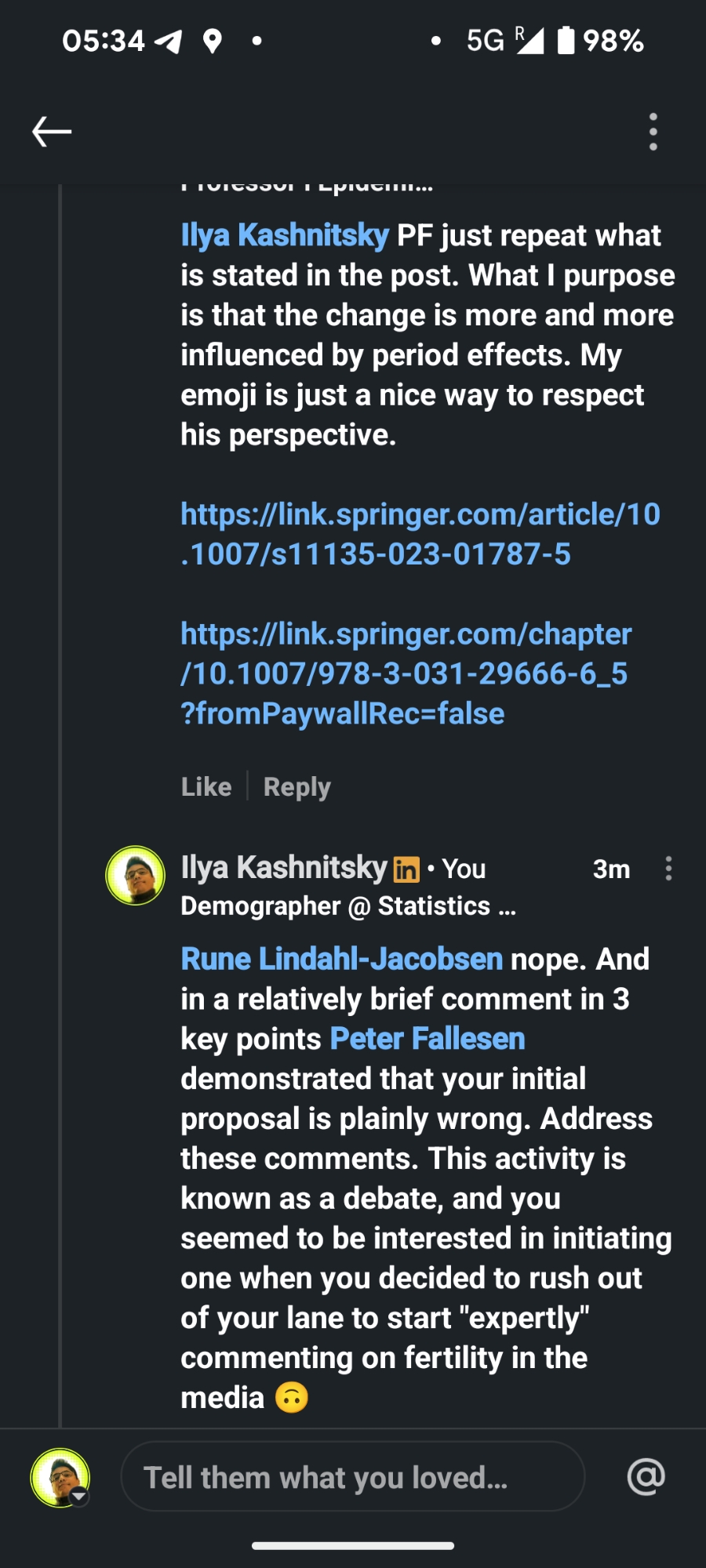The height and width of the screenshot is (1568, 706).
Task: Open the springer.com chapter link
Action: tap(406, 673)
